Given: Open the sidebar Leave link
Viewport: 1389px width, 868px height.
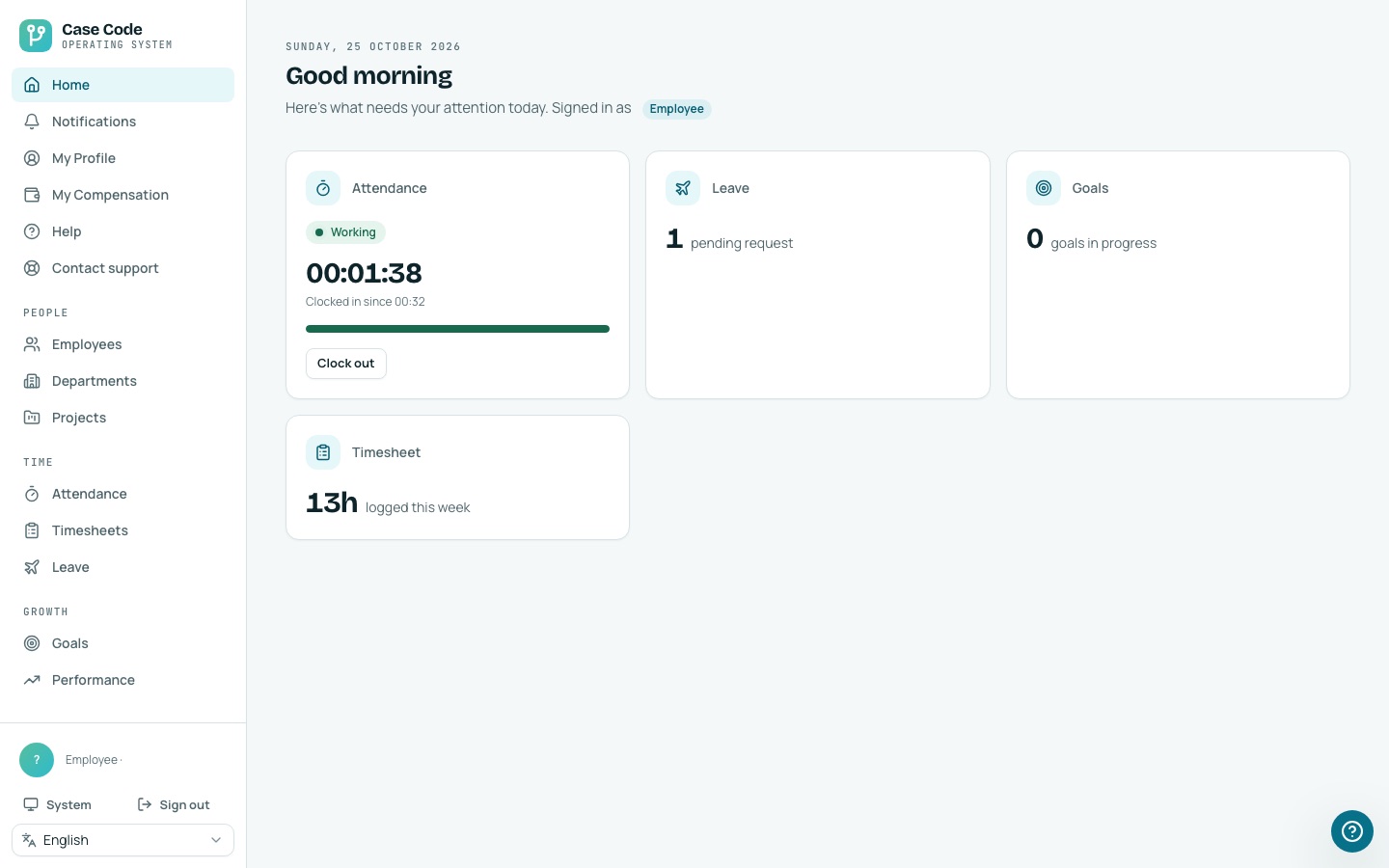Looking at the screenshot, I should pyautogui.click(x=123, y=567).
